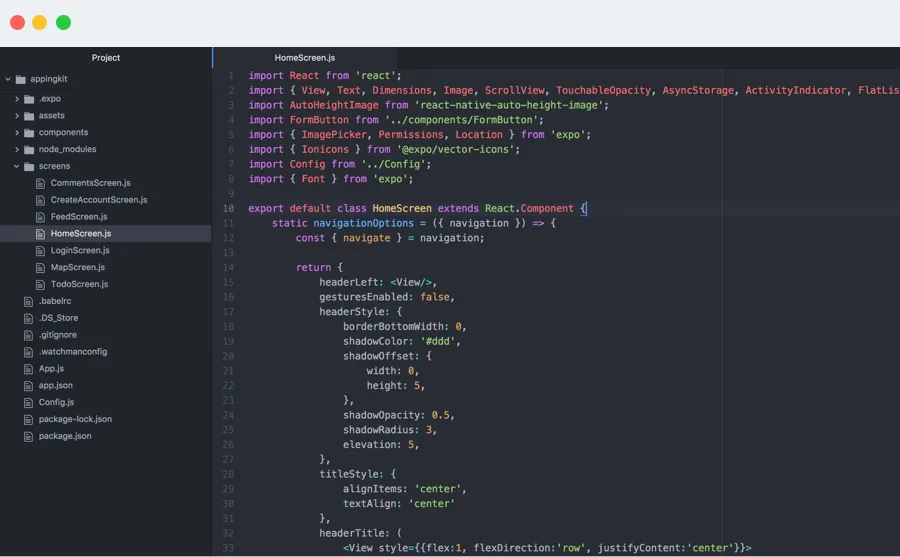The image size is (900, 557).
Task: Click the LoginScreen.js file icon
Action: [x=40, y=250]
